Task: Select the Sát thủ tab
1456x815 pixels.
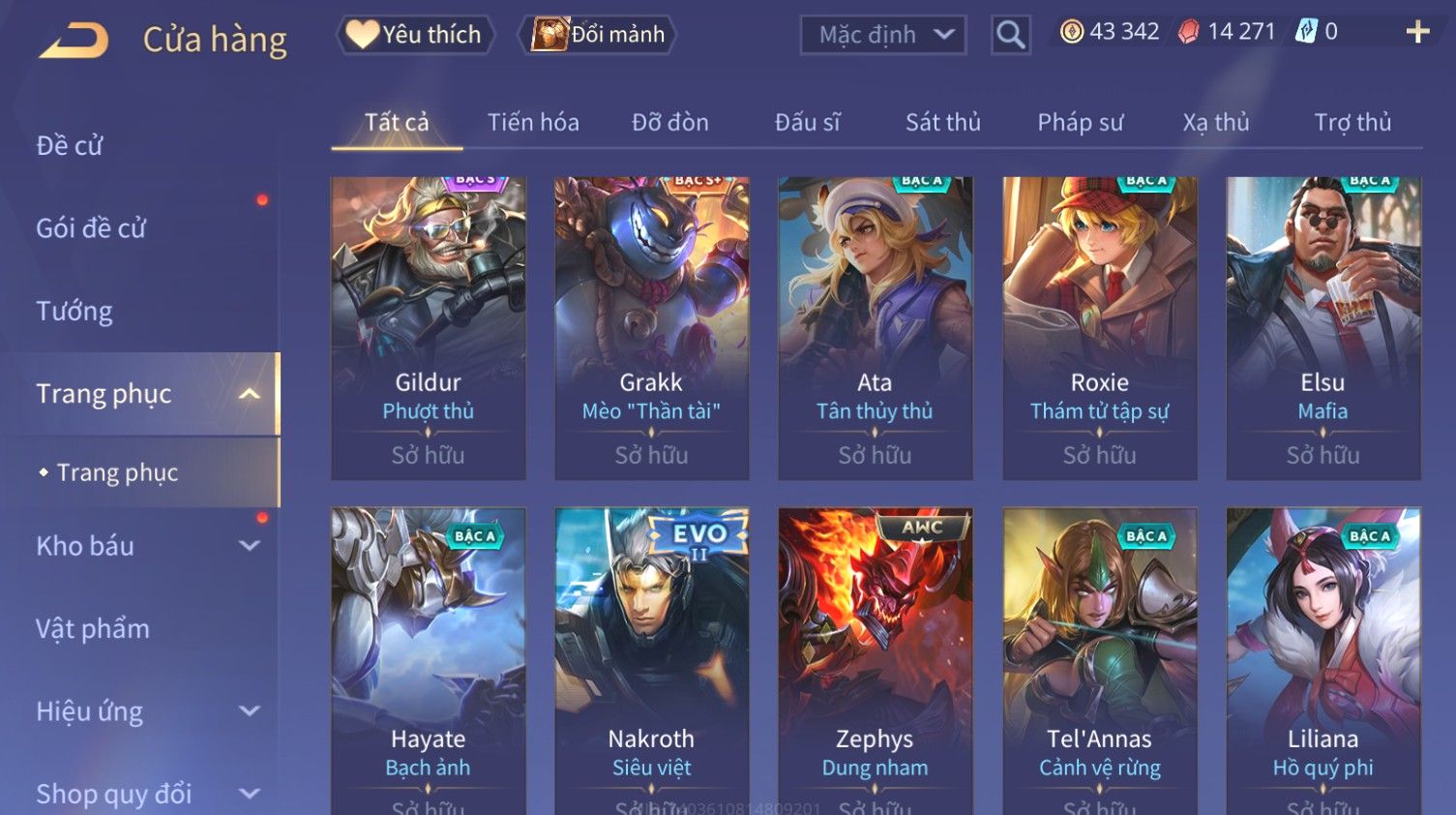Action: pos(942,123)
